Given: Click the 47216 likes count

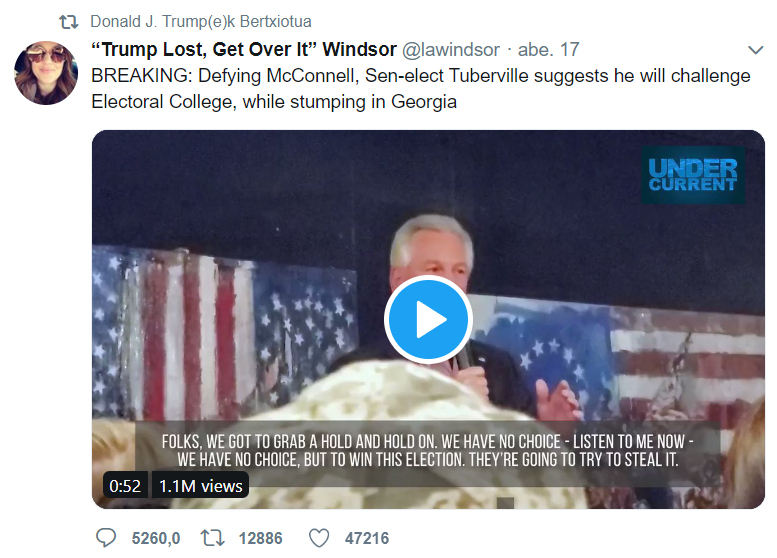Looking at the screenshot, I should click(367, 538).
